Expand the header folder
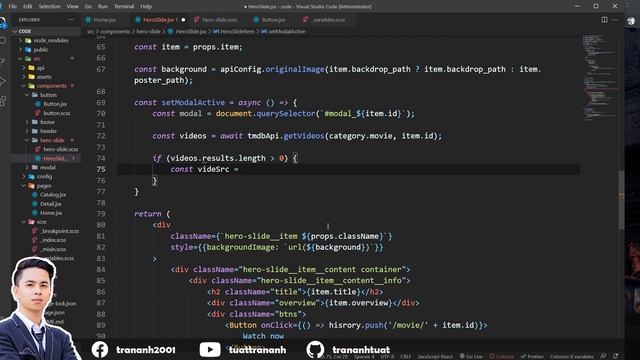This screenshot has height=360, width=640. 46,131
